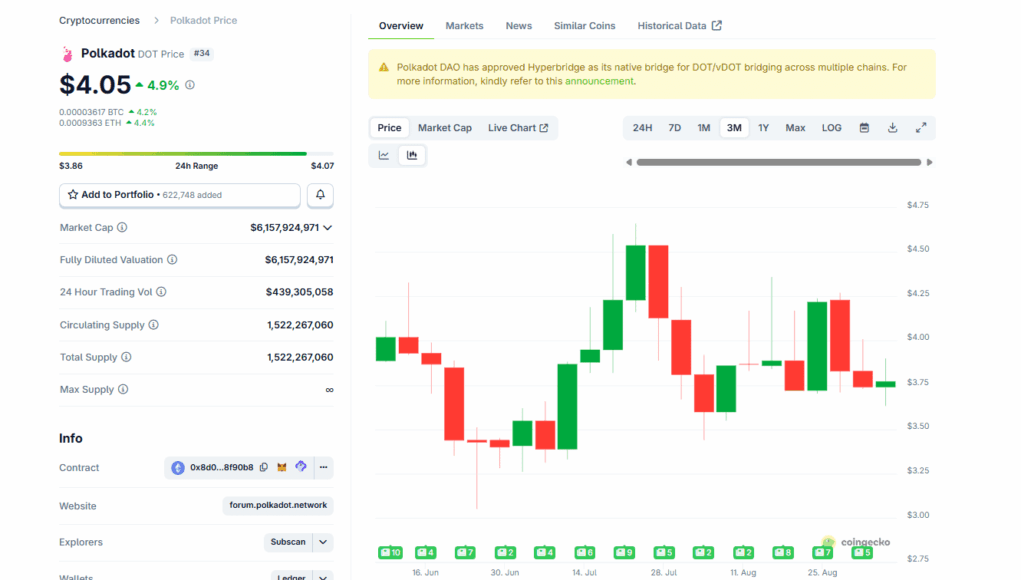Screen dimensions: 1021x580
Task: Click the $439,305,058 trading volume value
Action: tap(300, 292)
